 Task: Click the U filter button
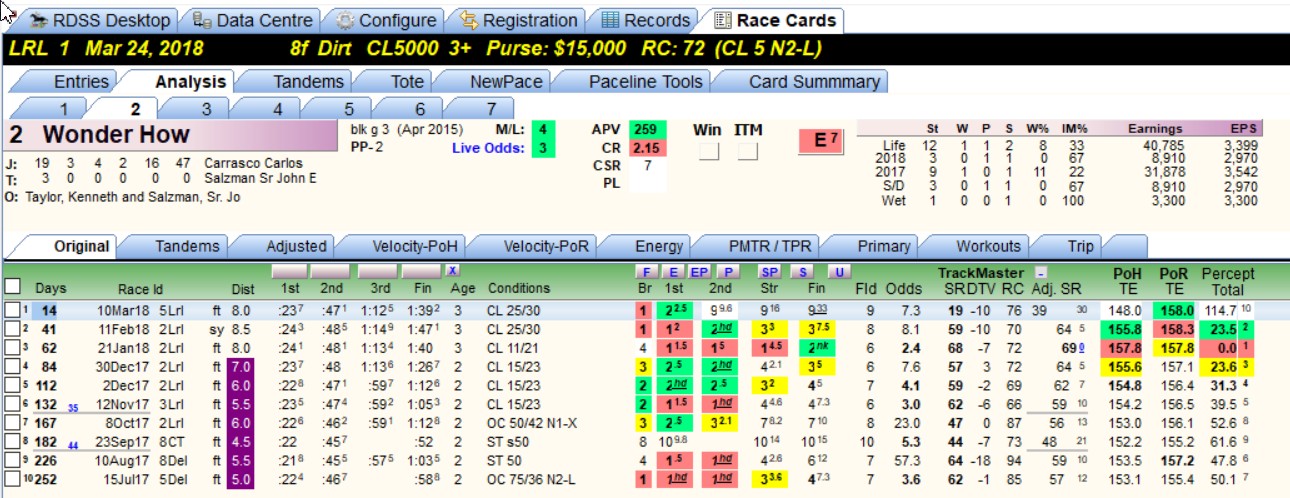pyautogui.click(x=839, y=271)
